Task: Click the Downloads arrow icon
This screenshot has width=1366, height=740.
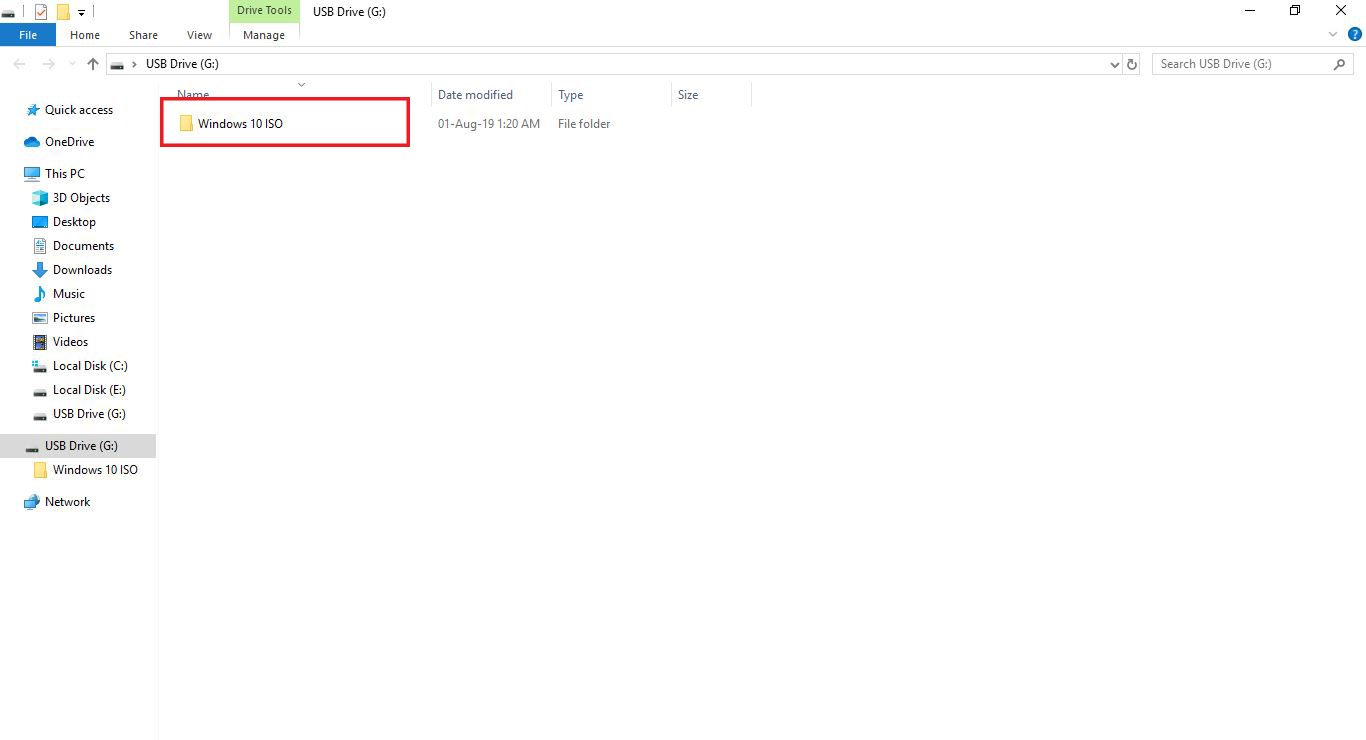Action: tap(40, 270)
